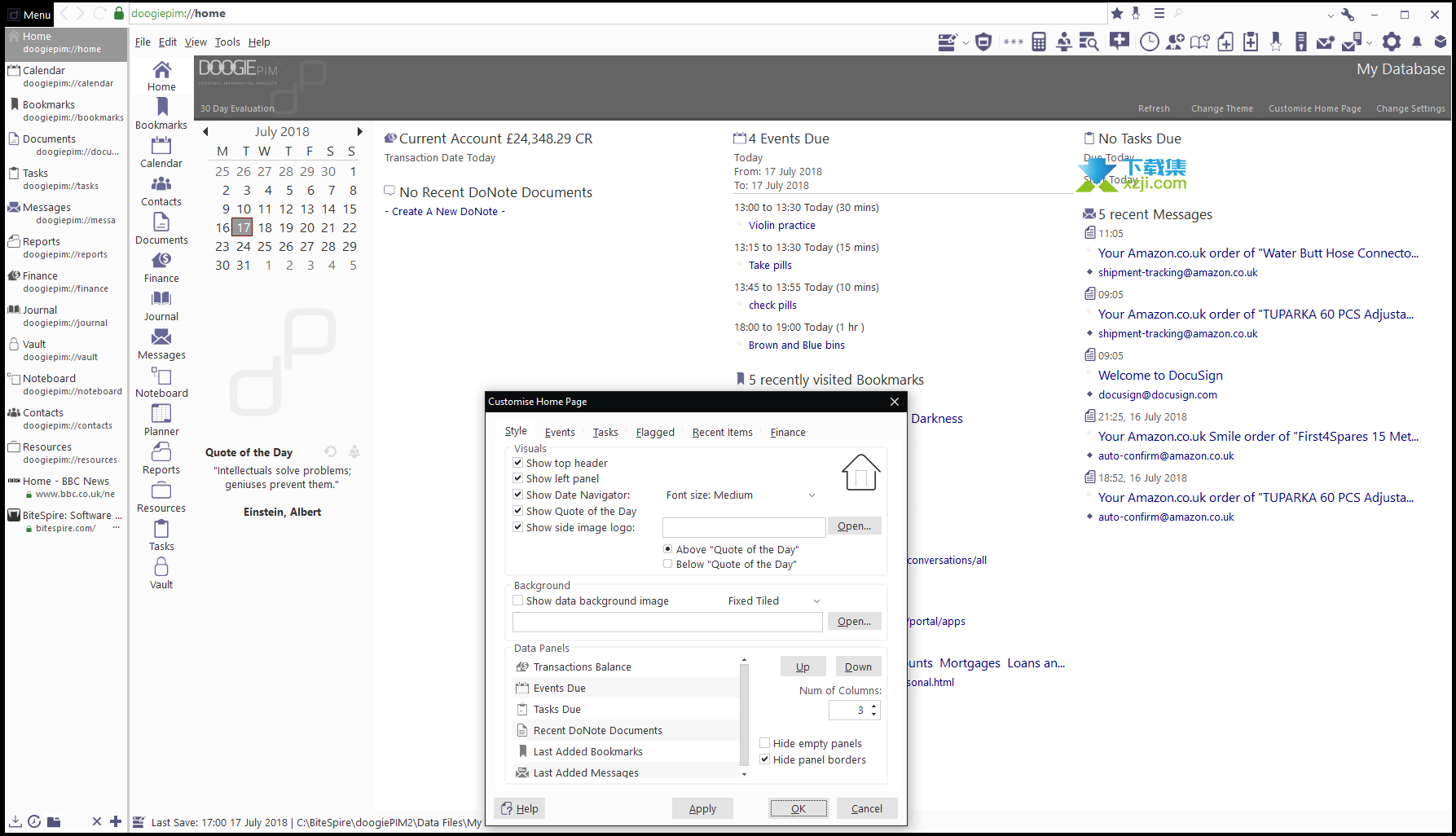Screen dimensions: 1456x836
Task: Click the bookmark star toolbar icon
Action: tap(1276, 42)
